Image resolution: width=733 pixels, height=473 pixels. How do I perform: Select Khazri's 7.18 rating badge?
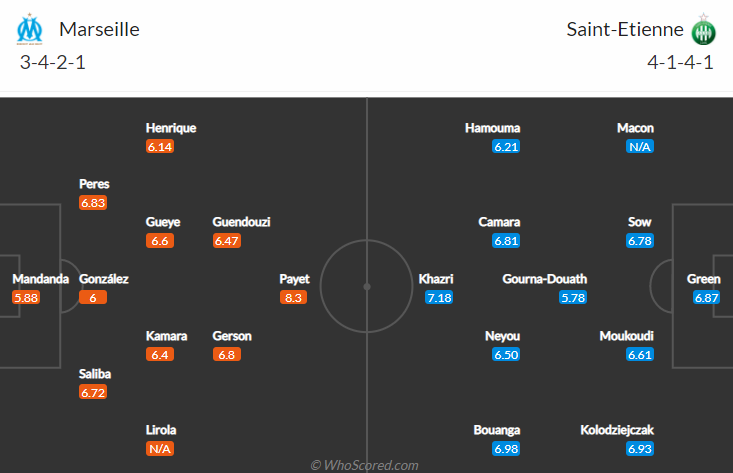click(439, 297)
